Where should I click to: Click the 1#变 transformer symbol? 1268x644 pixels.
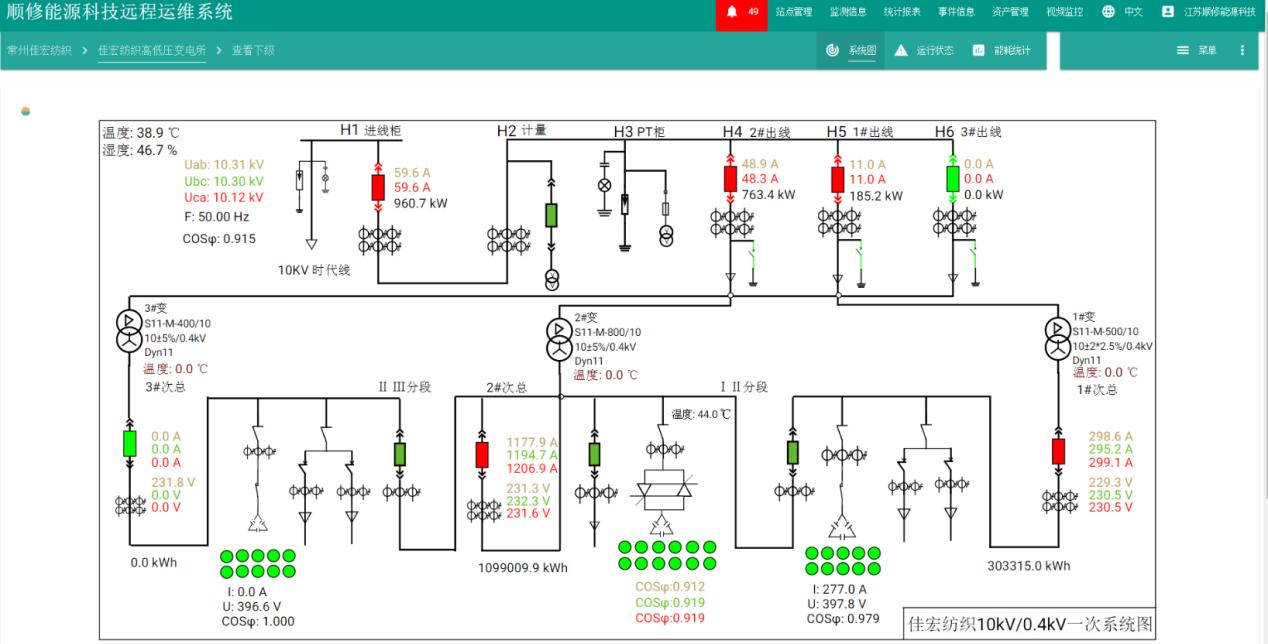pos(1057,338)
